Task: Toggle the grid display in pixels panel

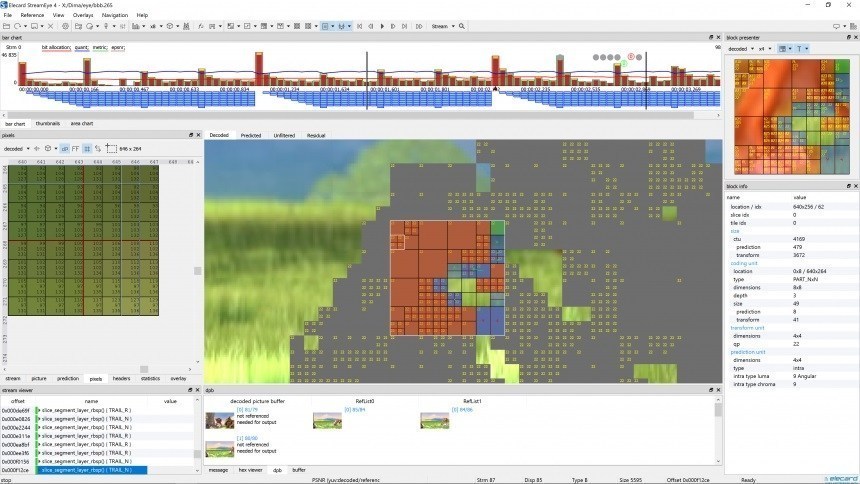Action: coord(87,148)
